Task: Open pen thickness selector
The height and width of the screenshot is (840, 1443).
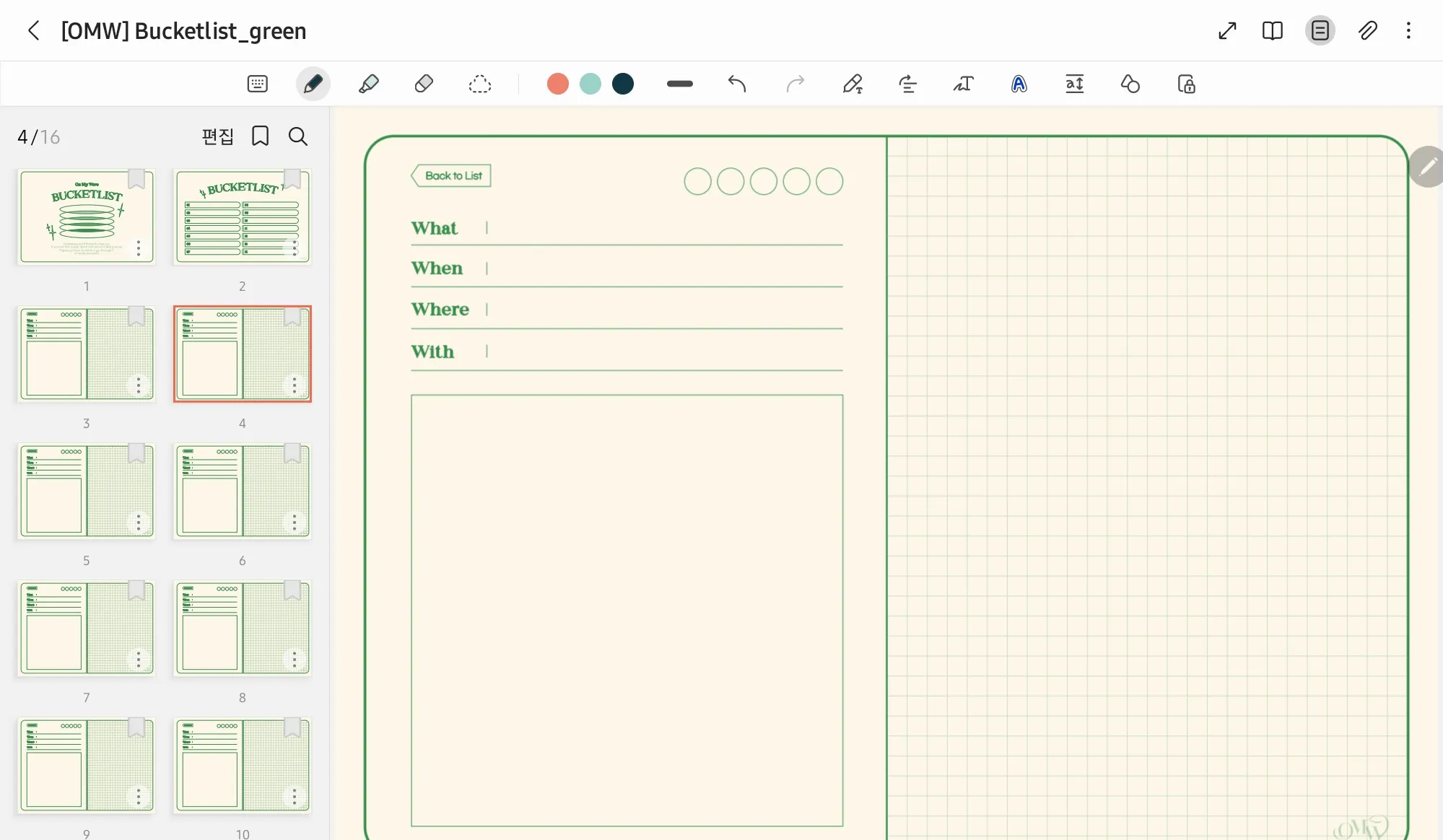Action: (679, 84)
